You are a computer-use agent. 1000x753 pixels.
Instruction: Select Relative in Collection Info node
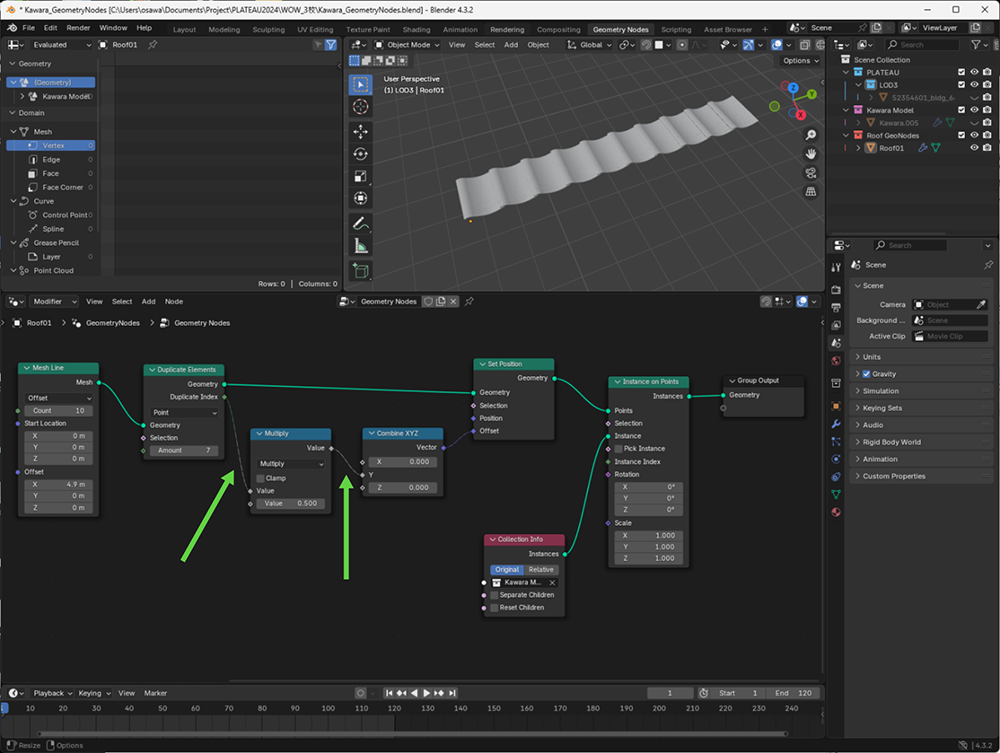pyautogui.click(x=540, y=569)
